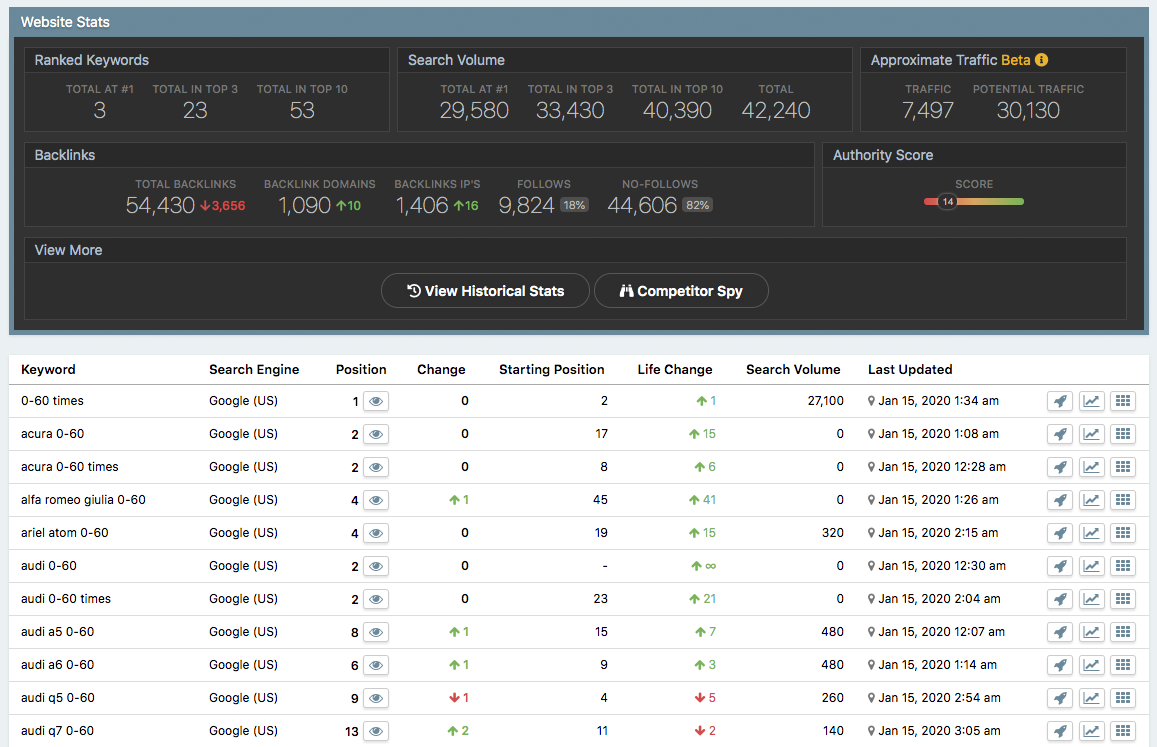Toggle eye icon for audi 0-60 times
Viewport: 1157px width, 747px height.
(x=376, y=599)
